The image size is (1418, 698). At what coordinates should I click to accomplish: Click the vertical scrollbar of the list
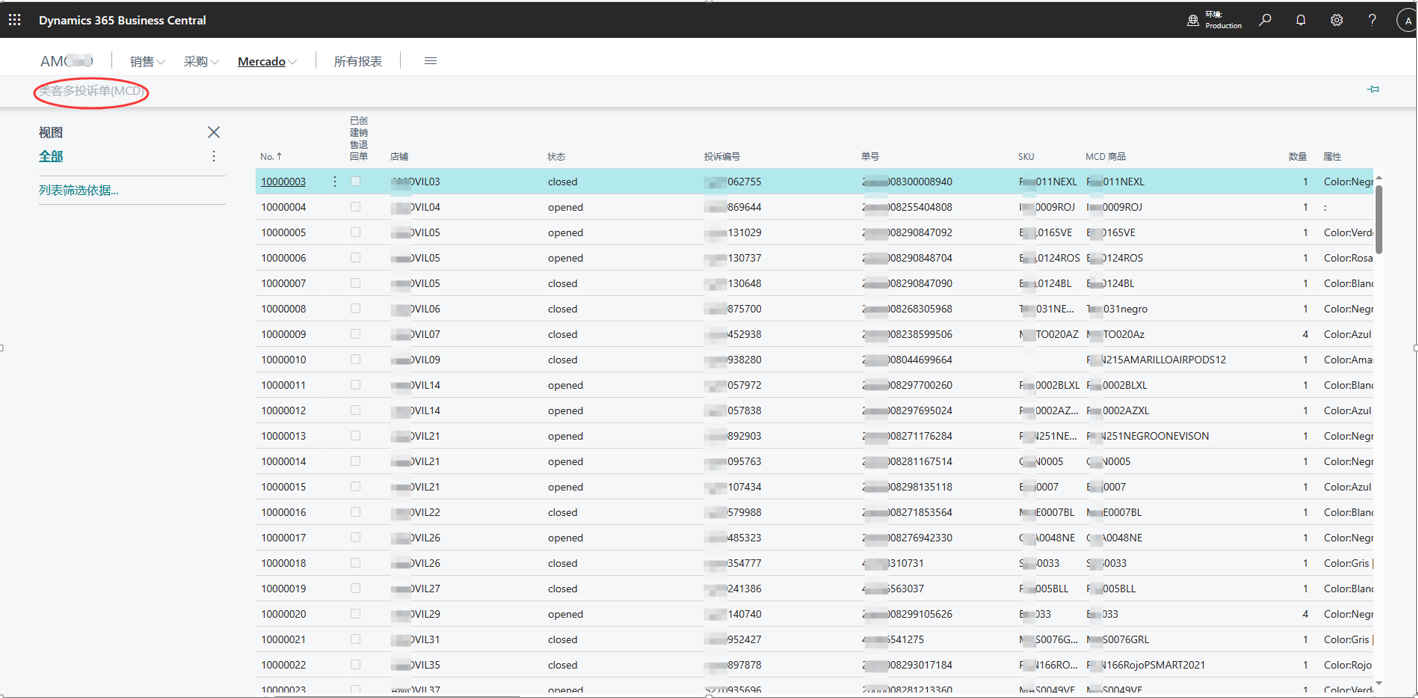coord(1379,220)
